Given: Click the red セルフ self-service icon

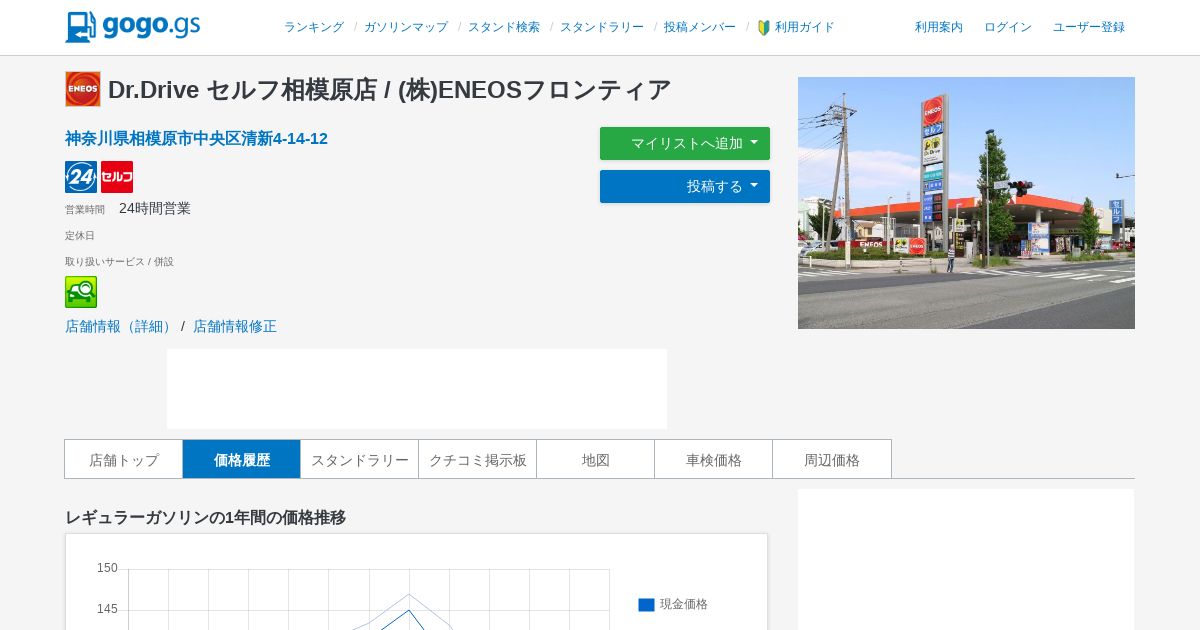Looking at the screenshot, I should point(117,177).
